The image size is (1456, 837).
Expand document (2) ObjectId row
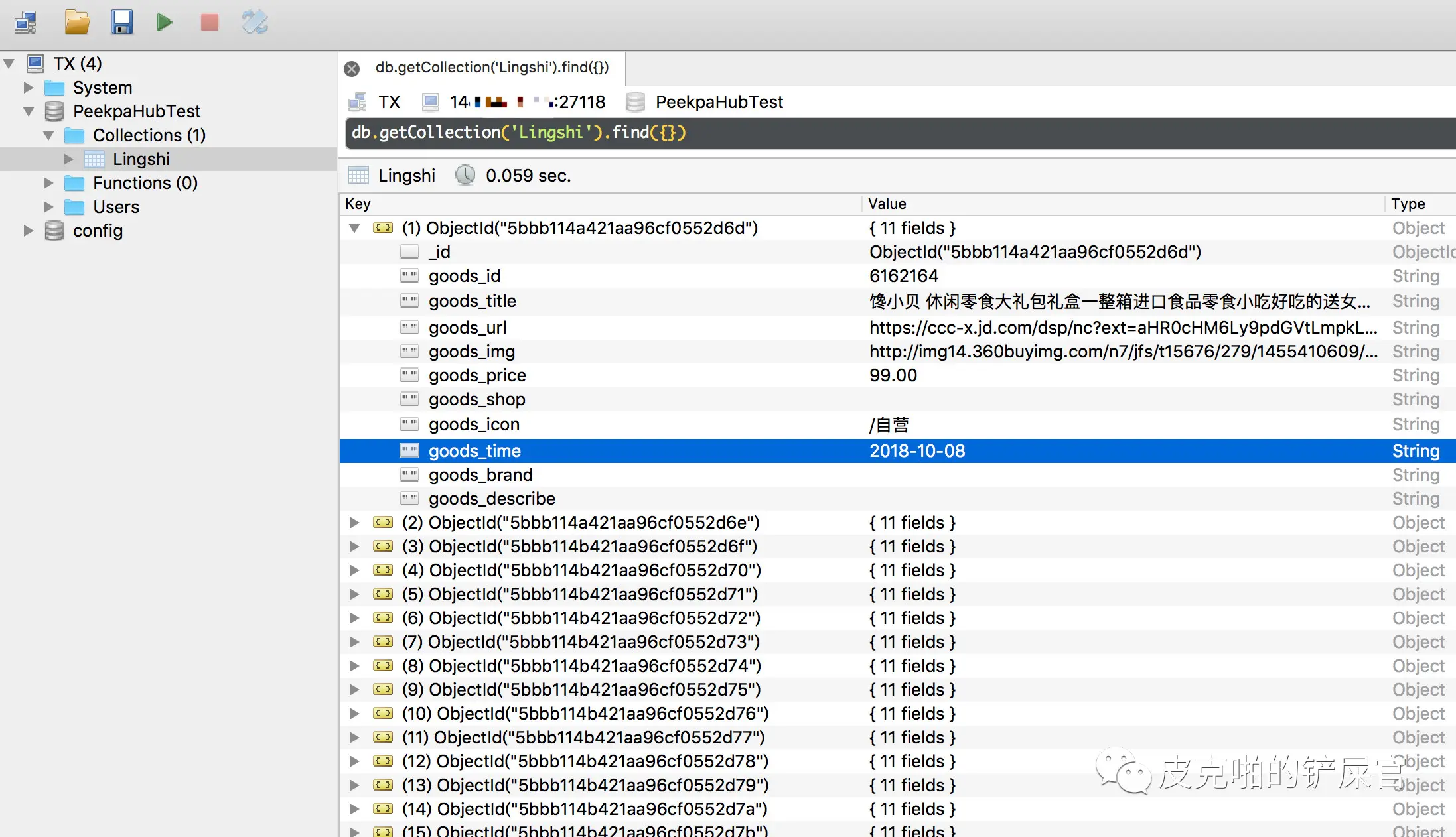[354, 523]
